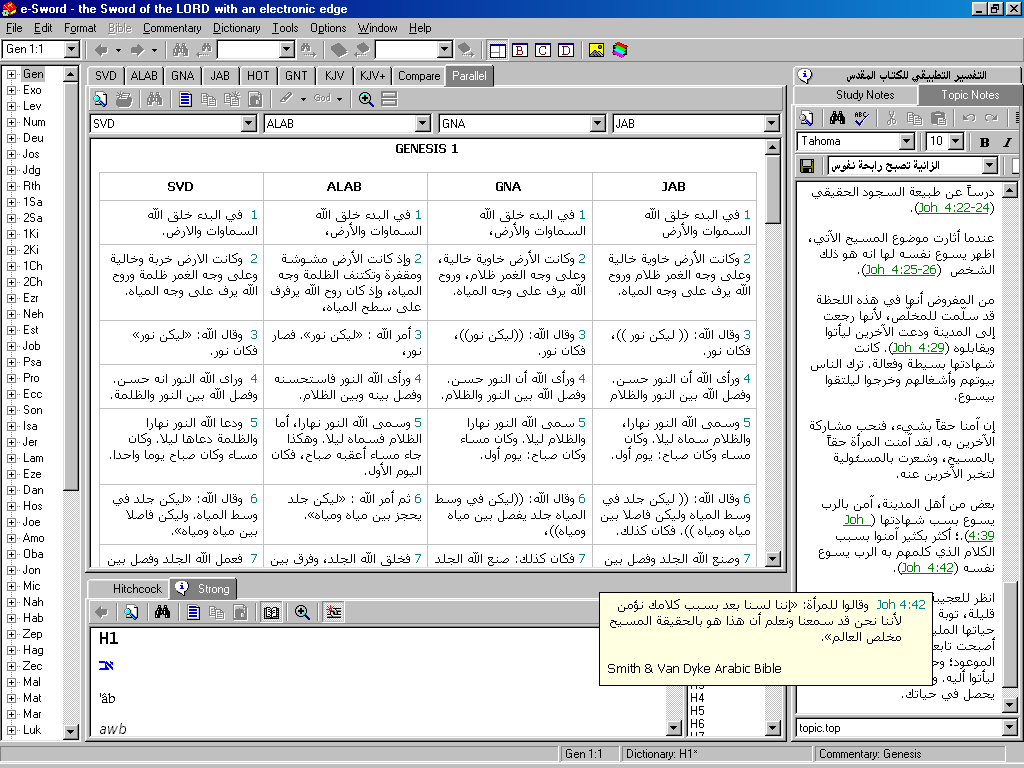Open the GNA parallel version dropdown
This screenshot has width=1024, height=768.
[597, 123]
